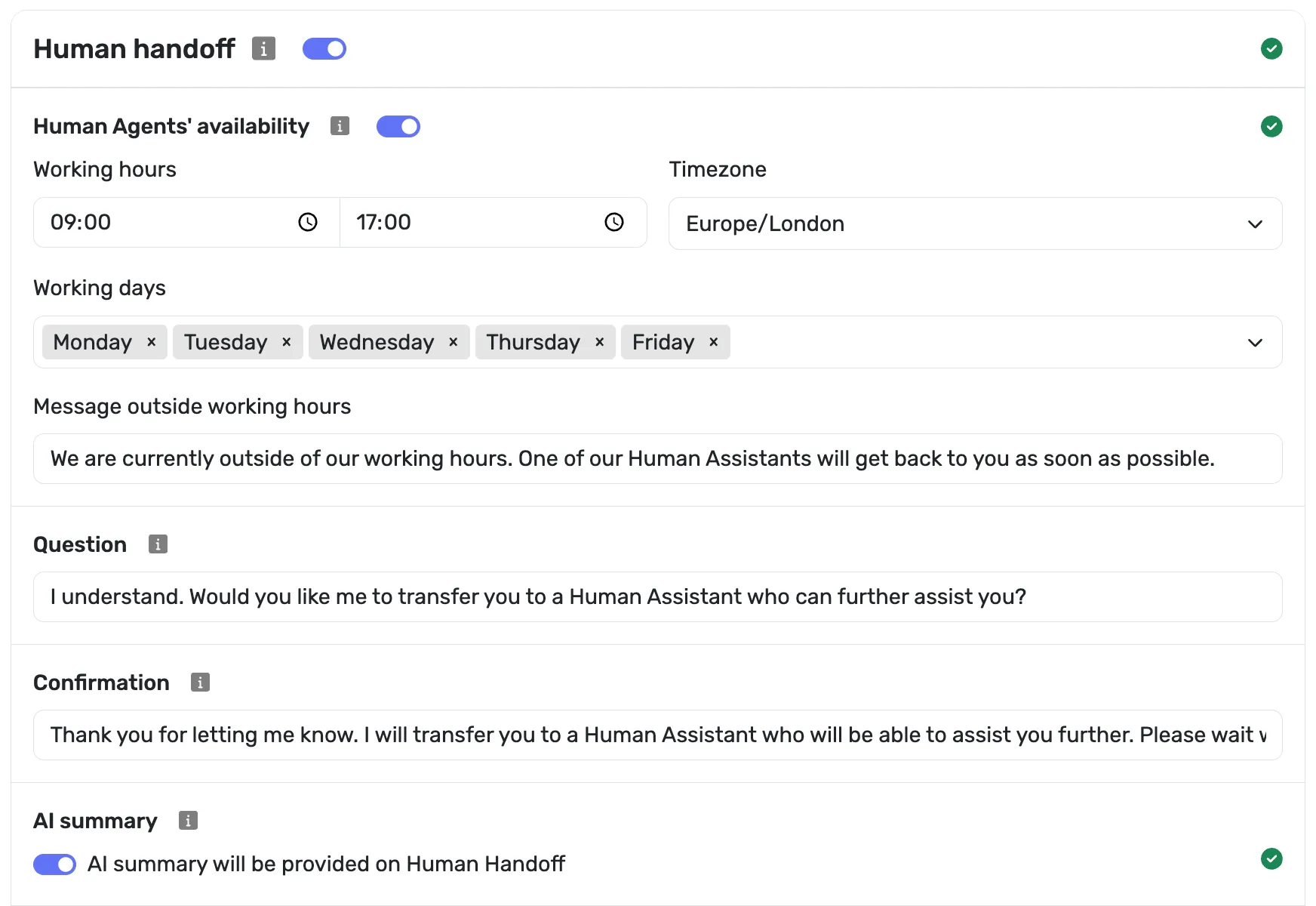1316x906 pixels.
Task: Click info icon next to Question
Action: click(158, 544)
